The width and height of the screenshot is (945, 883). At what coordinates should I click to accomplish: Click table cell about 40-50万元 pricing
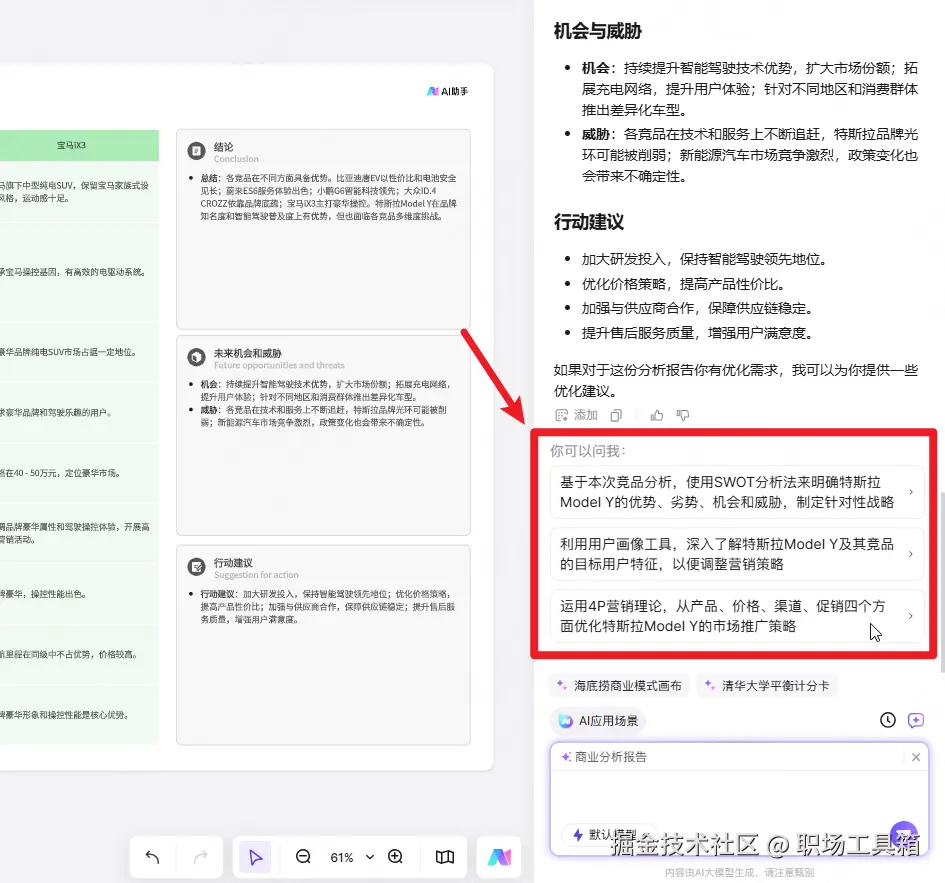tap(78, 473)
